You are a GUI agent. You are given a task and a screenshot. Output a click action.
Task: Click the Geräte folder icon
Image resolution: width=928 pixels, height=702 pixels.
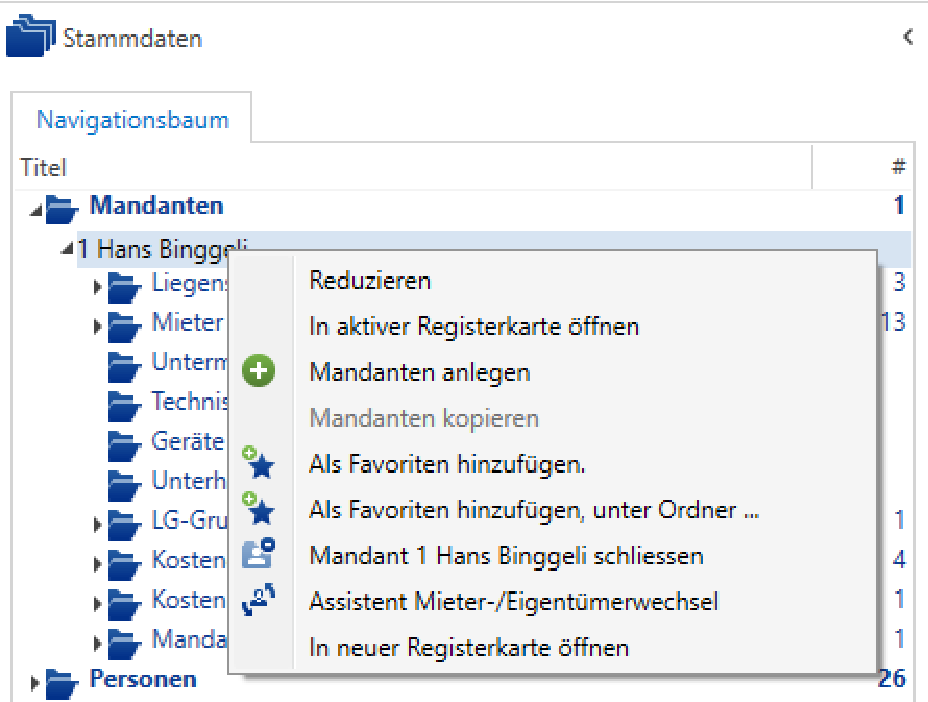coord(125,446)
